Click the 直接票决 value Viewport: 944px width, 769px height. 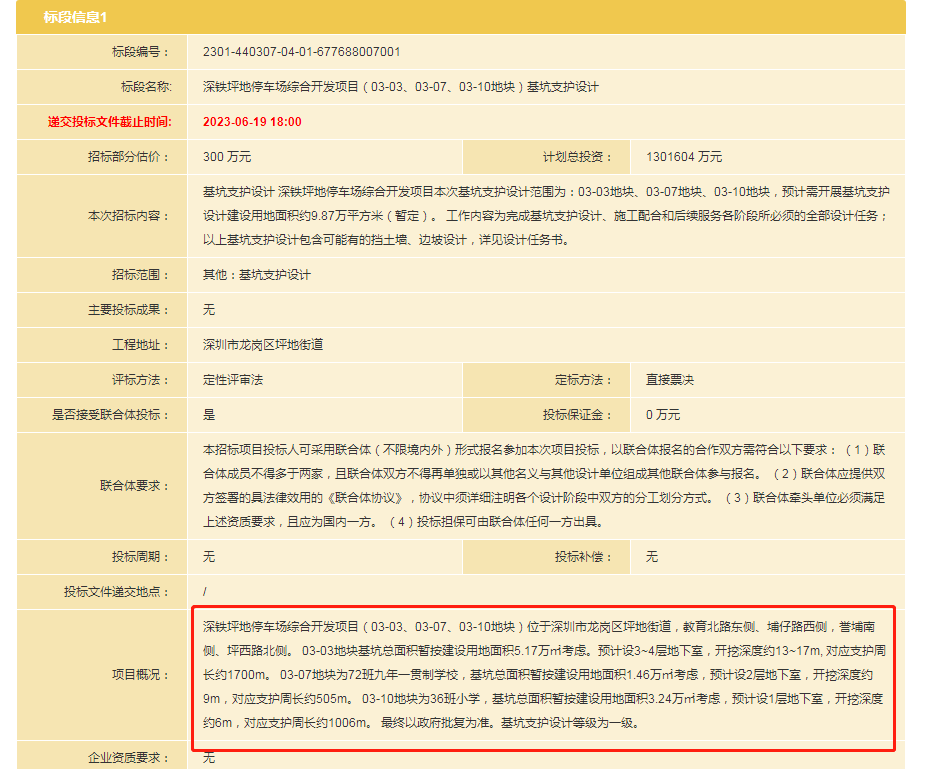tap(669, 380)
